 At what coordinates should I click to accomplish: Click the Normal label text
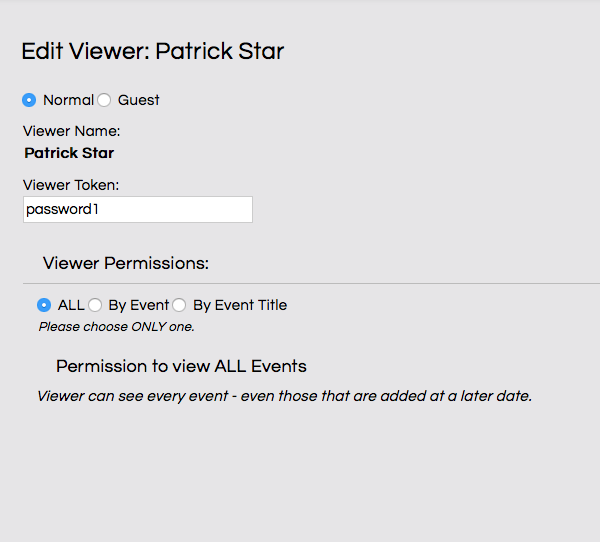pos(68,100)
